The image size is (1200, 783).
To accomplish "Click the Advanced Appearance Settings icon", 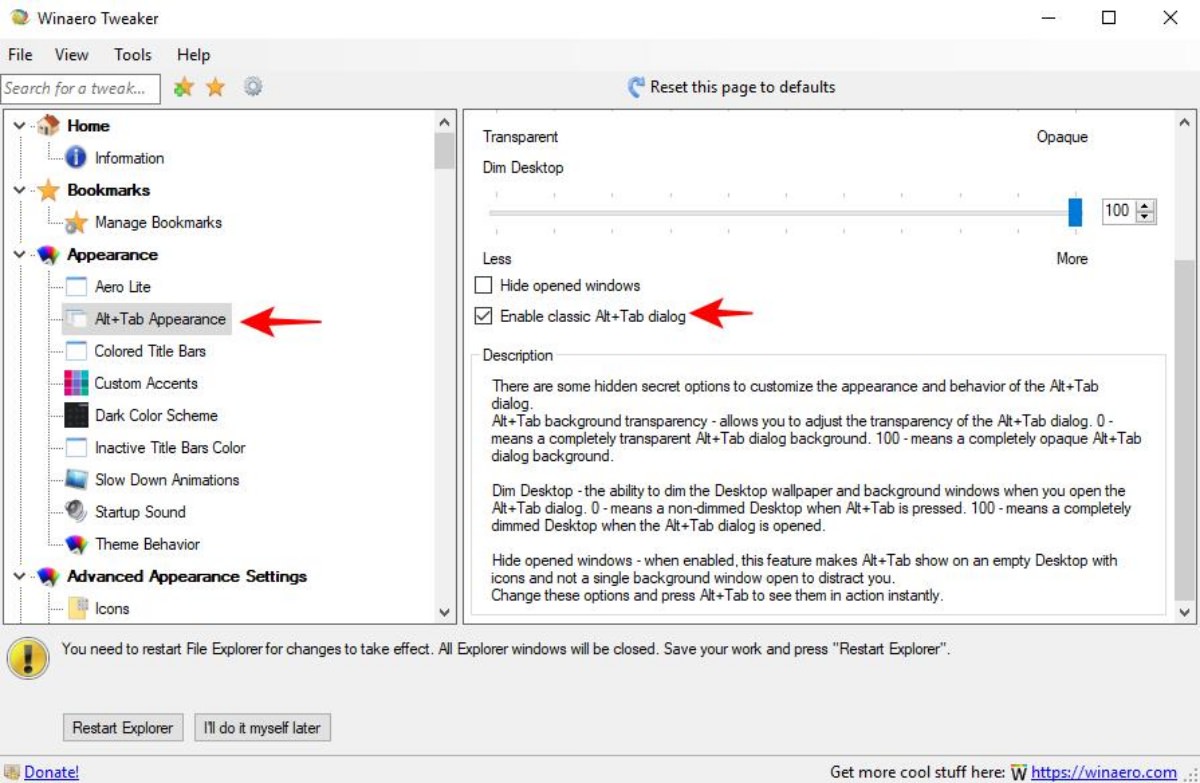I will [48, 576].
